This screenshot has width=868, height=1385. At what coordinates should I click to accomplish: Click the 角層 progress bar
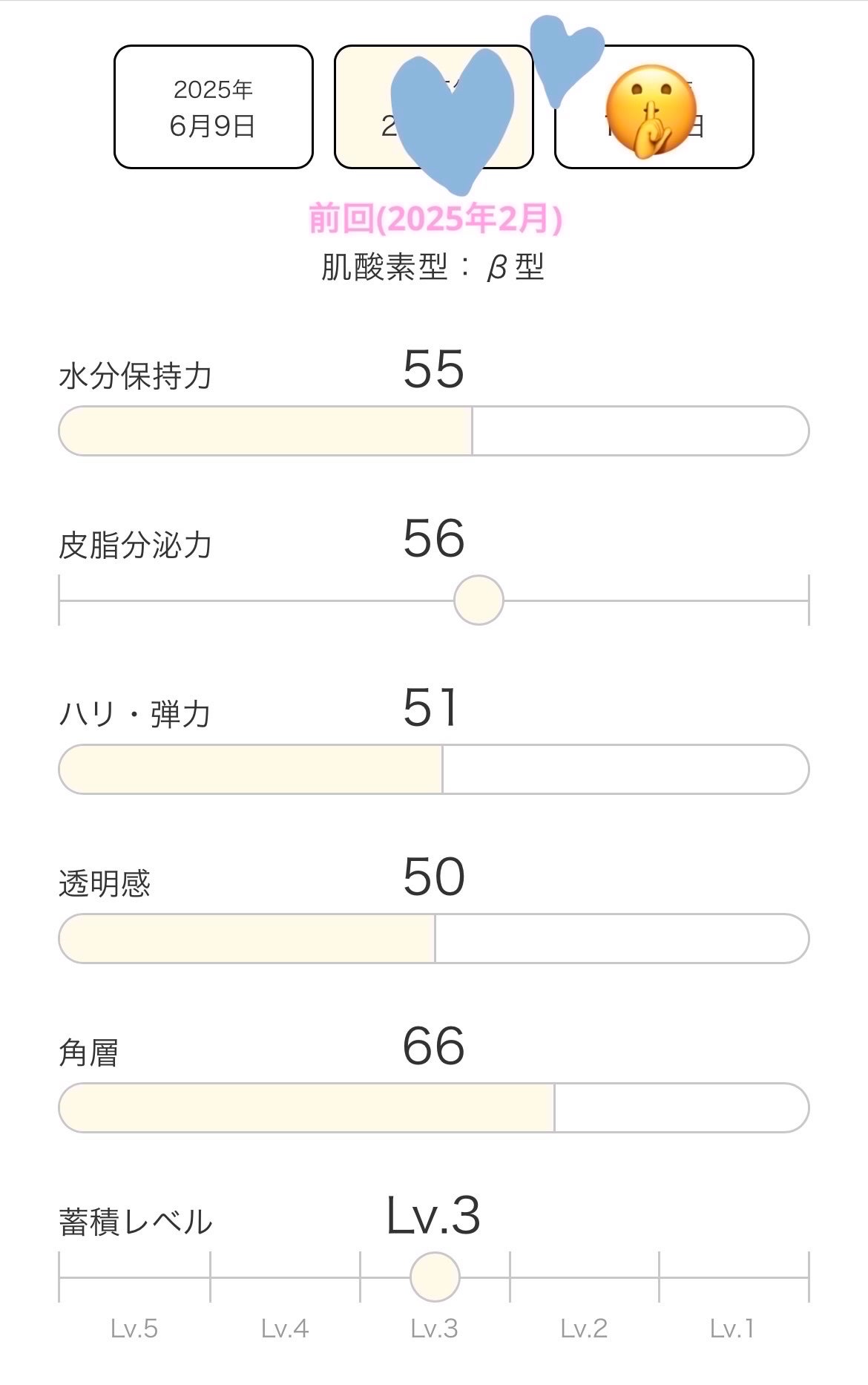[433, 1107]
